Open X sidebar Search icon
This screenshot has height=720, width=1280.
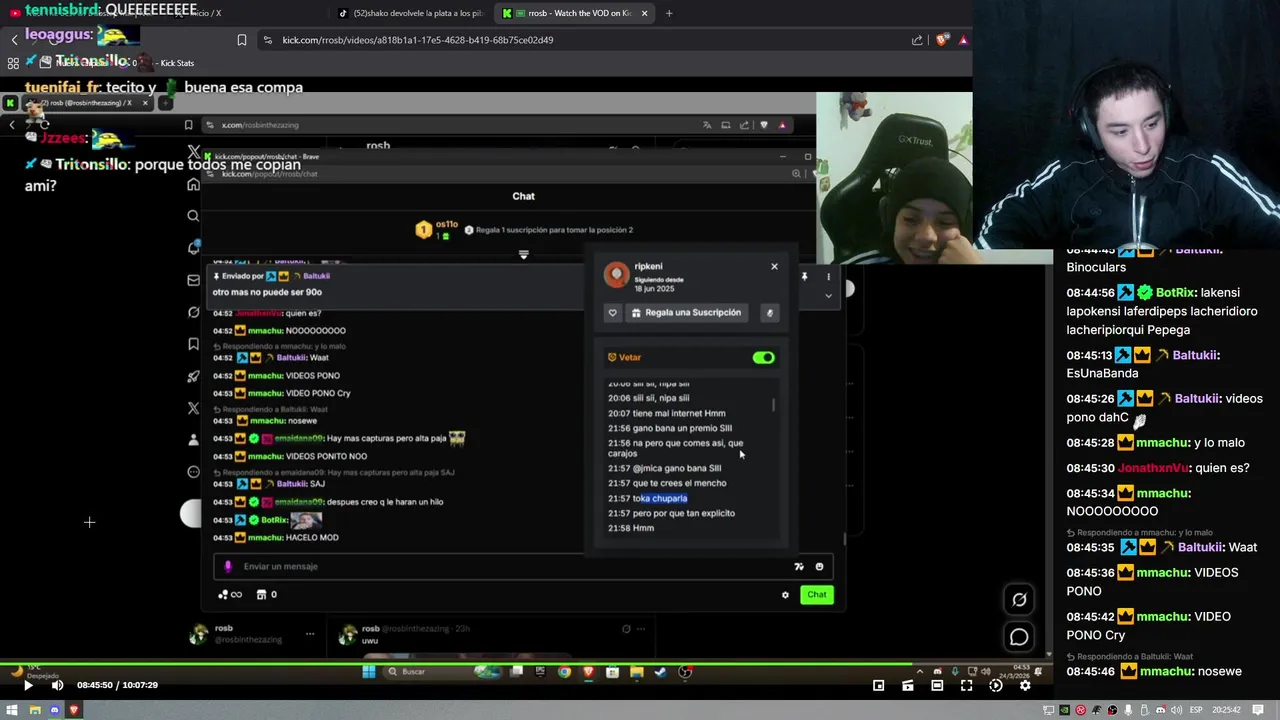pyautogui.click(x=194, y=216)
